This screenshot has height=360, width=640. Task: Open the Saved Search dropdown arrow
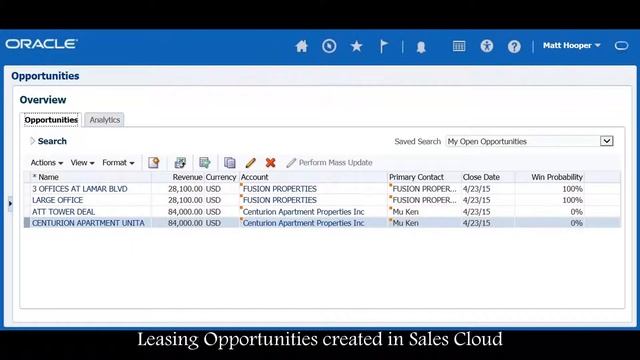pyautogui.click(x=607, y=141)
